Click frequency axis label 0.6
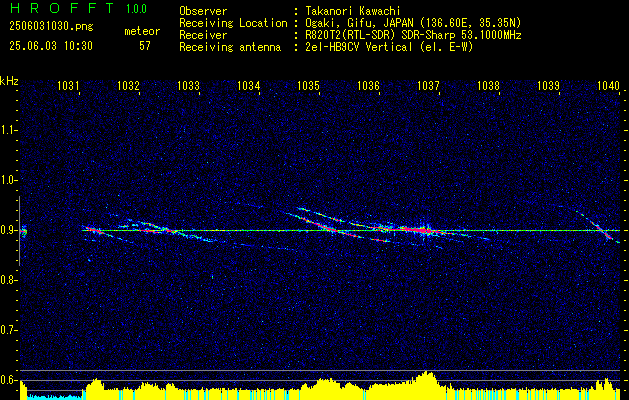Image resolution: width=629 pixels, height=400 pixels. (x=7, y=380)
